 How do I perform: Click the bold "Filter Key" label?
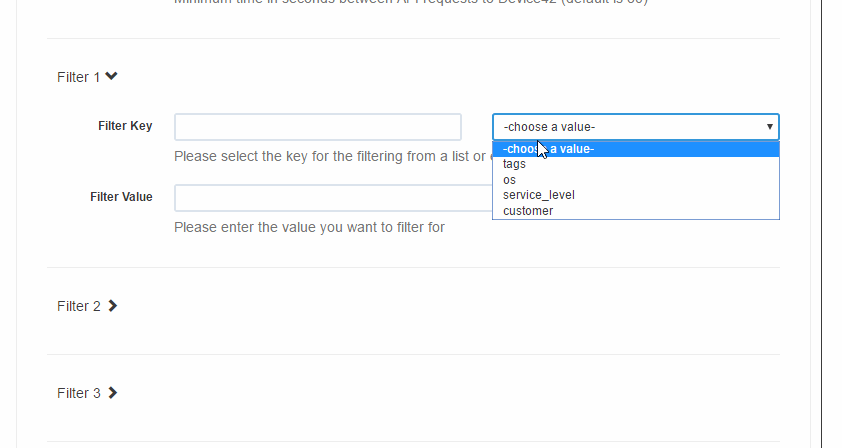pos(125,126)
